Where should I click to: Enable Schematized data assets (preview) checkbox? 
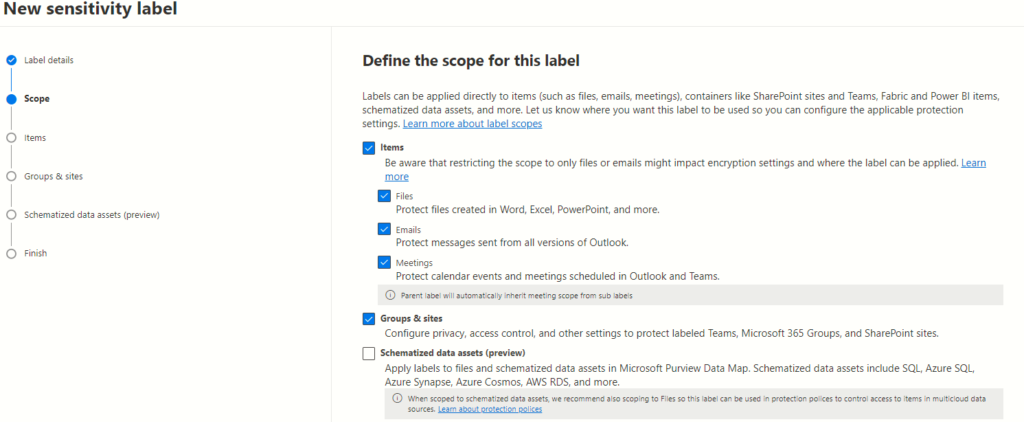(x=369, y=353)
